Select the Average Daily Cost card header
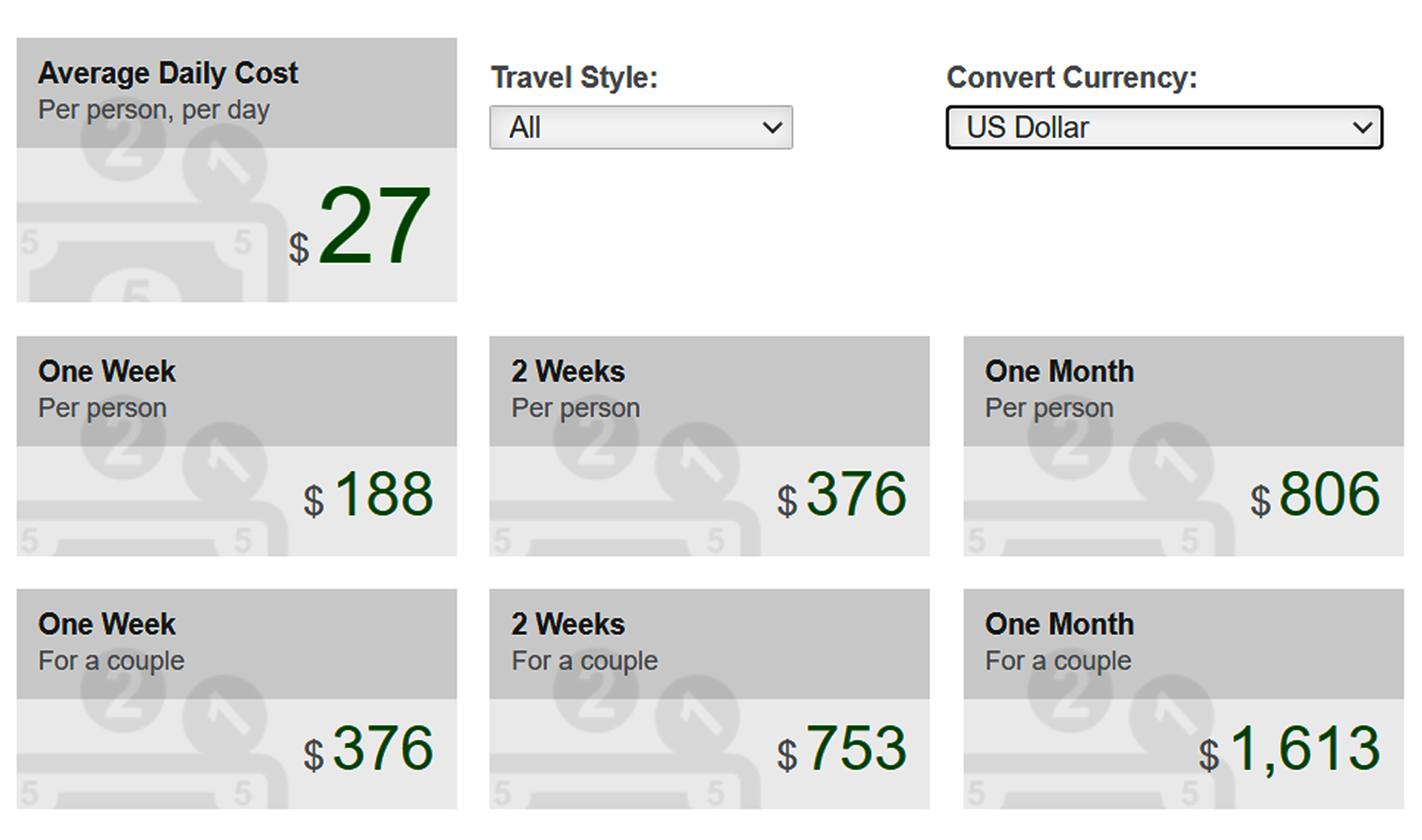Viewport: 1422px width, 840px height. pyautogui.click(x=237, y=93)
